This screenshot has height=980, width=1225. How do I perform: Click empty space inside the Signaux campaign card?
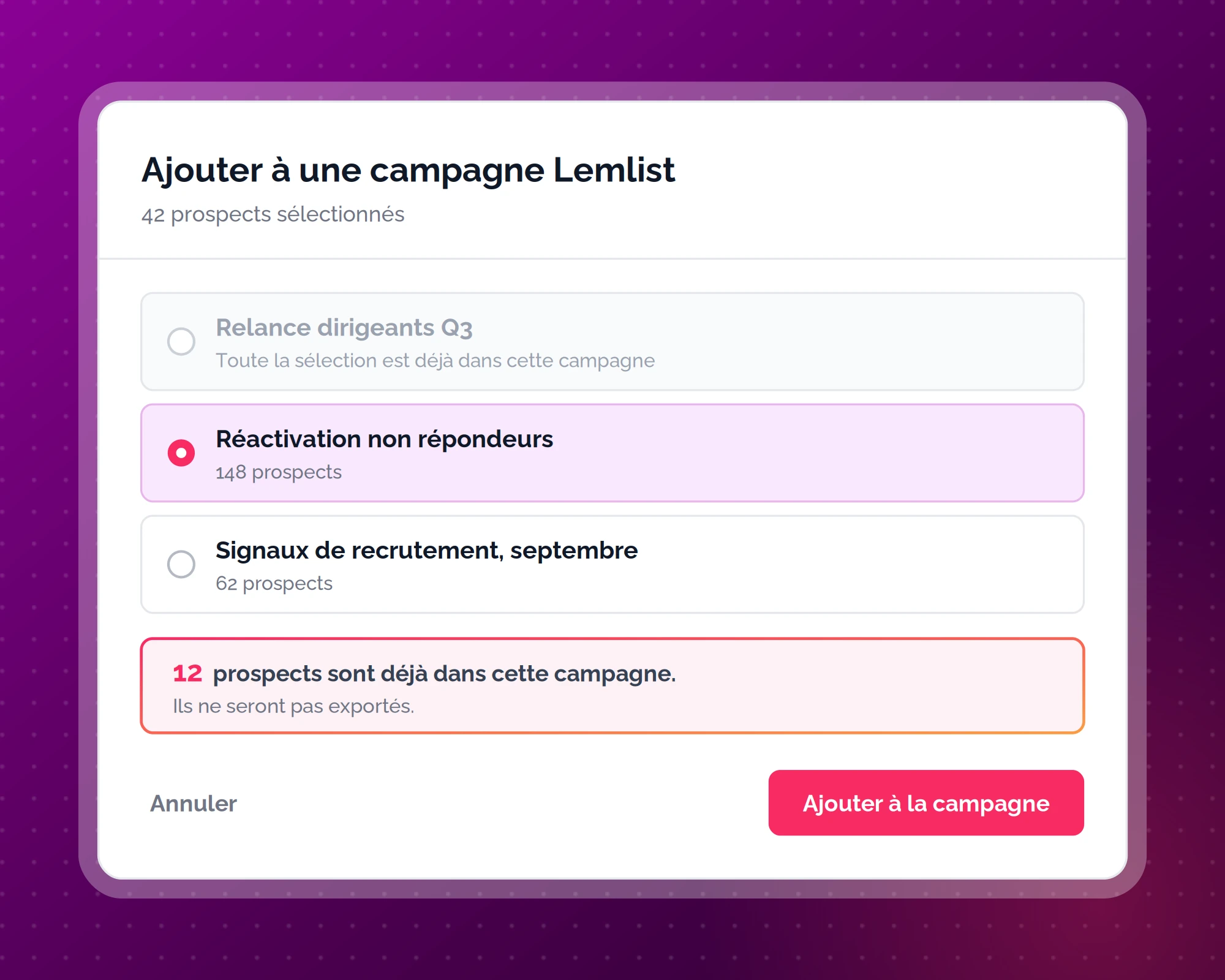tap(858, 564)
